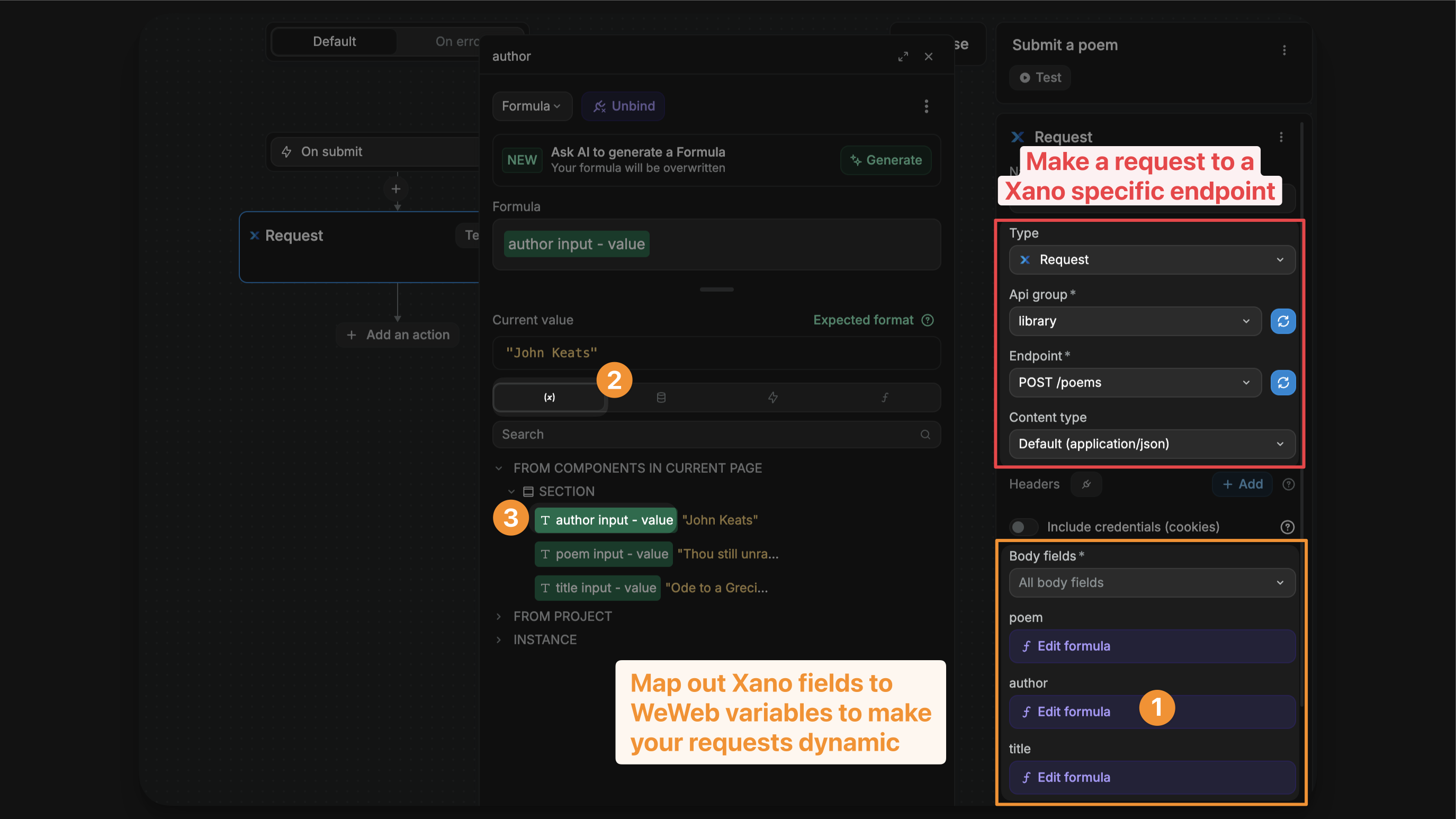1456x819 pixels.
Task: Click the search magnifier in the variable picker
Action: [x=925, y=434]
